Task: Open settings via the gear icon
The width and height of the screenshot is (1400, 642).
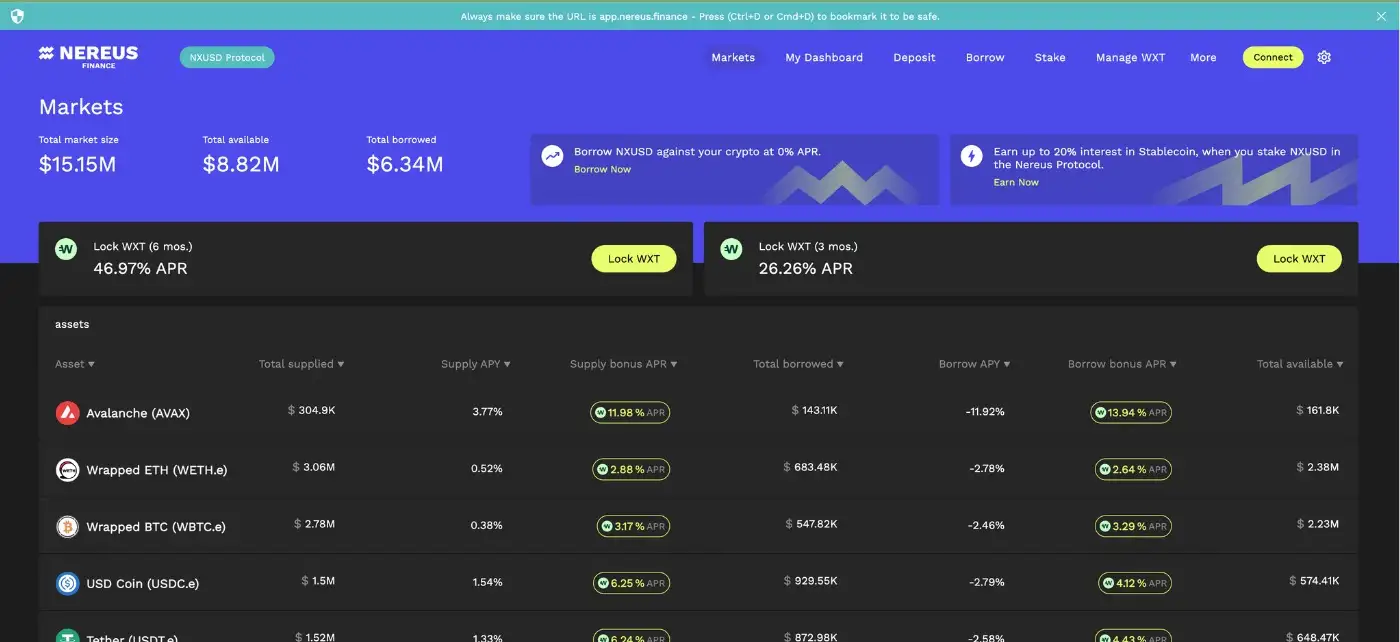Action: click(x=1324, y=57)
